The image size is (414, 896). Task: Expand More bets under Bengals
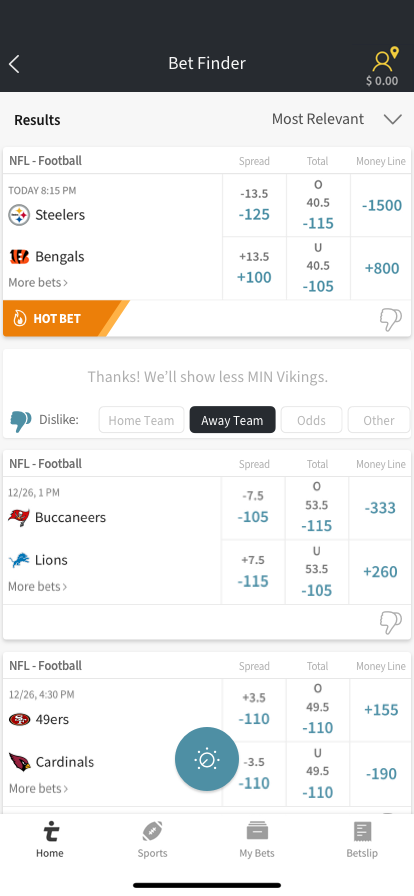pyautogui.click(x=38, y=282)
